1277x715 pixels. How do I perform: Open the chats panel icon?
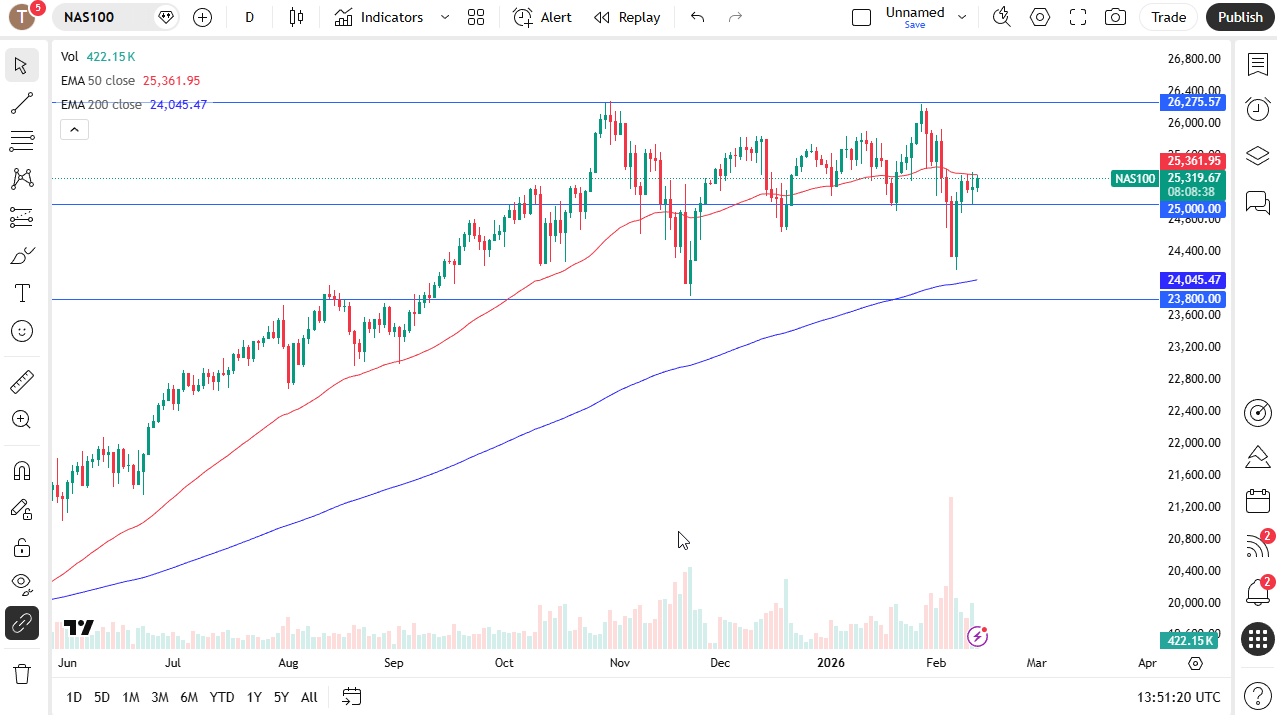[1257, 202]
